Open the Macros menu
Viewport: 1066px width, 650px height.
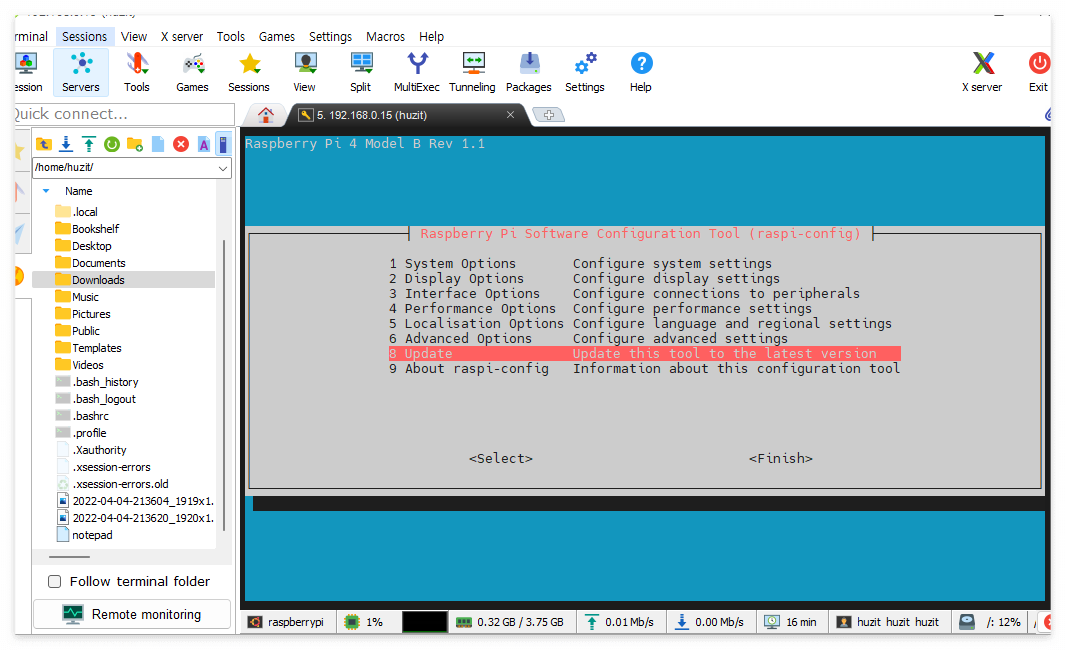(385, 37)
